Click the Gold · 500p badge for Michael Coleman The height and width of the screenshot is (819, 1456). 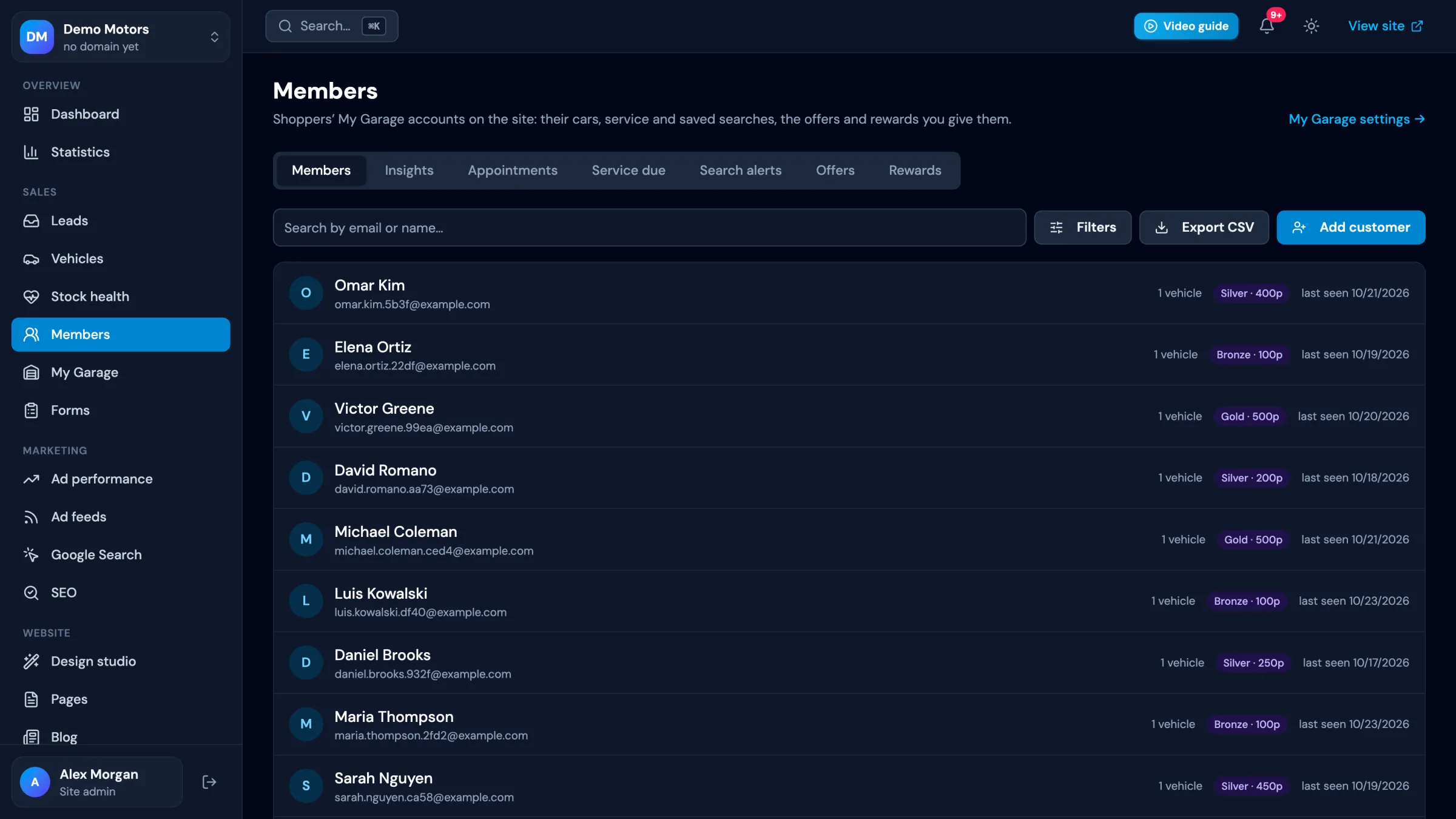click(1253, 540)
